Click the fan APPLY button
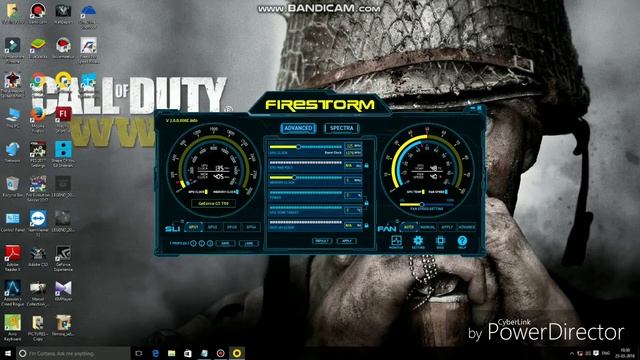 click(447, 227)
